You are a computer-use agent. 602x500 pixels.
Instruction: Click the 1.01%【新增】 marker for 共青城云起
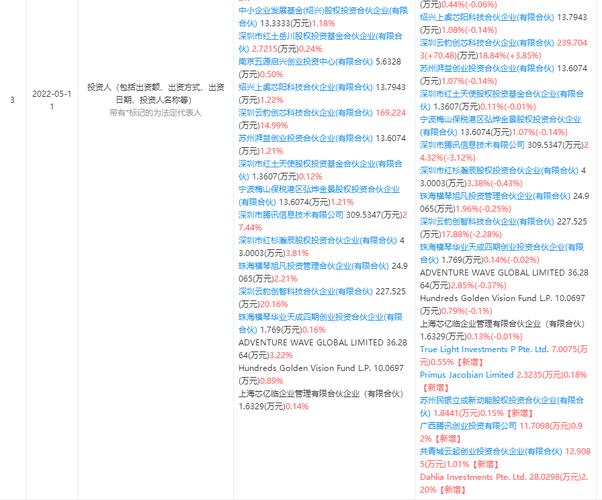click(472, 464)
